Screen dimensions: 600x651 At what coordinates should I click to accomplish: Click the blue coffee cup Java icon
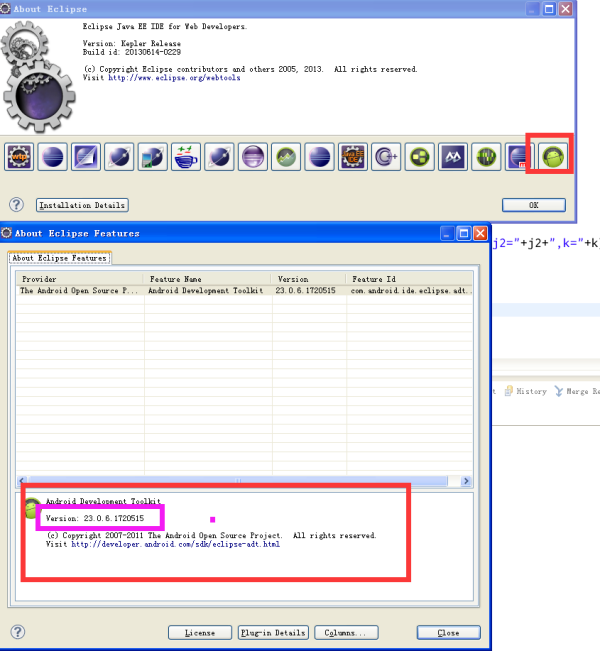coord(186,157)
